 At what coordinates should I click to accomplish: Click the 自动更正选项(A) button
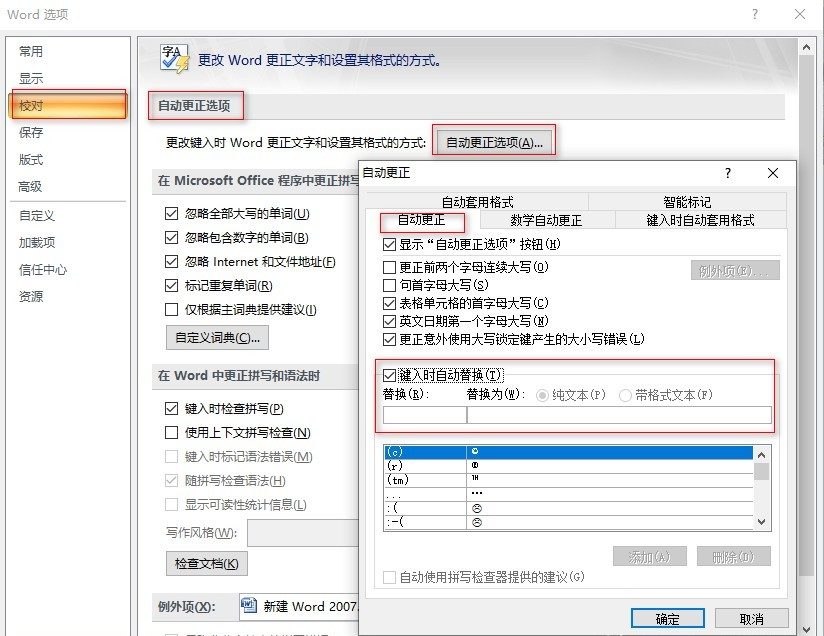pyautogui.click(x=494, y=141)
